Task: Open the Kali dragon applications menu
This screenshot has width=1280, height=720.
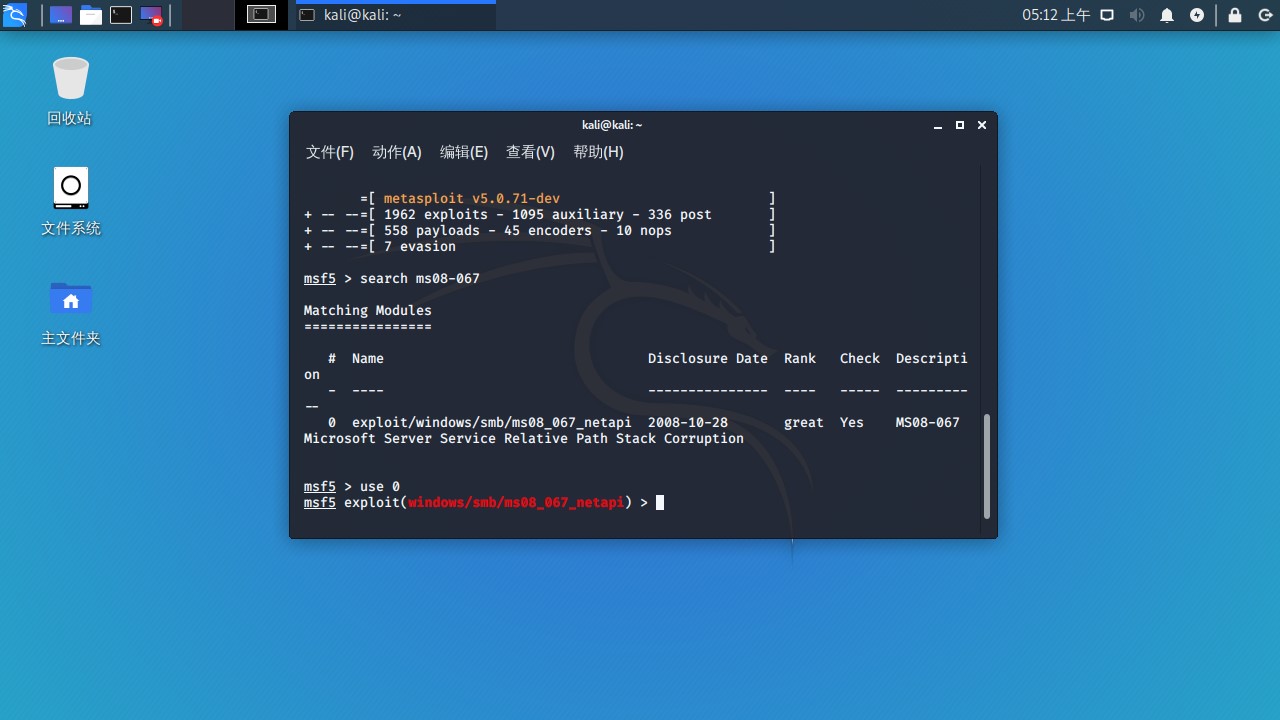Action: coord(14,15)
